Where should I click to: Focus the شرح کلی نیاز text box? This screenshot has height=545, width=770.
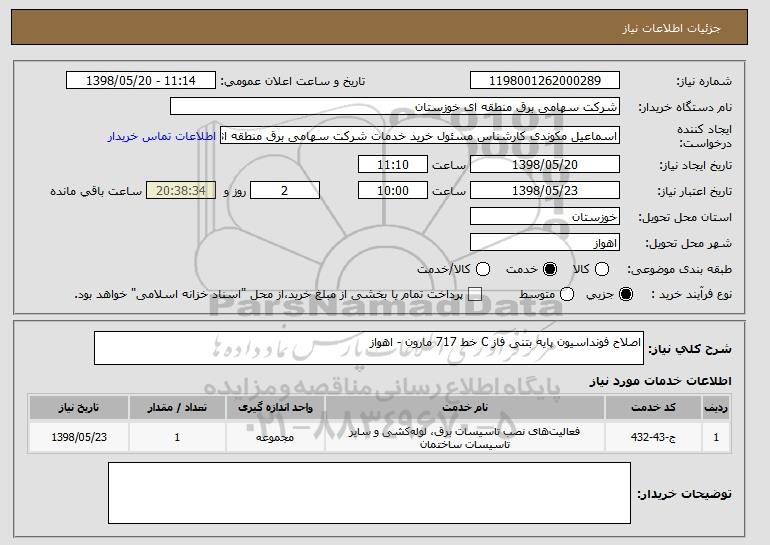pos(368,348)
